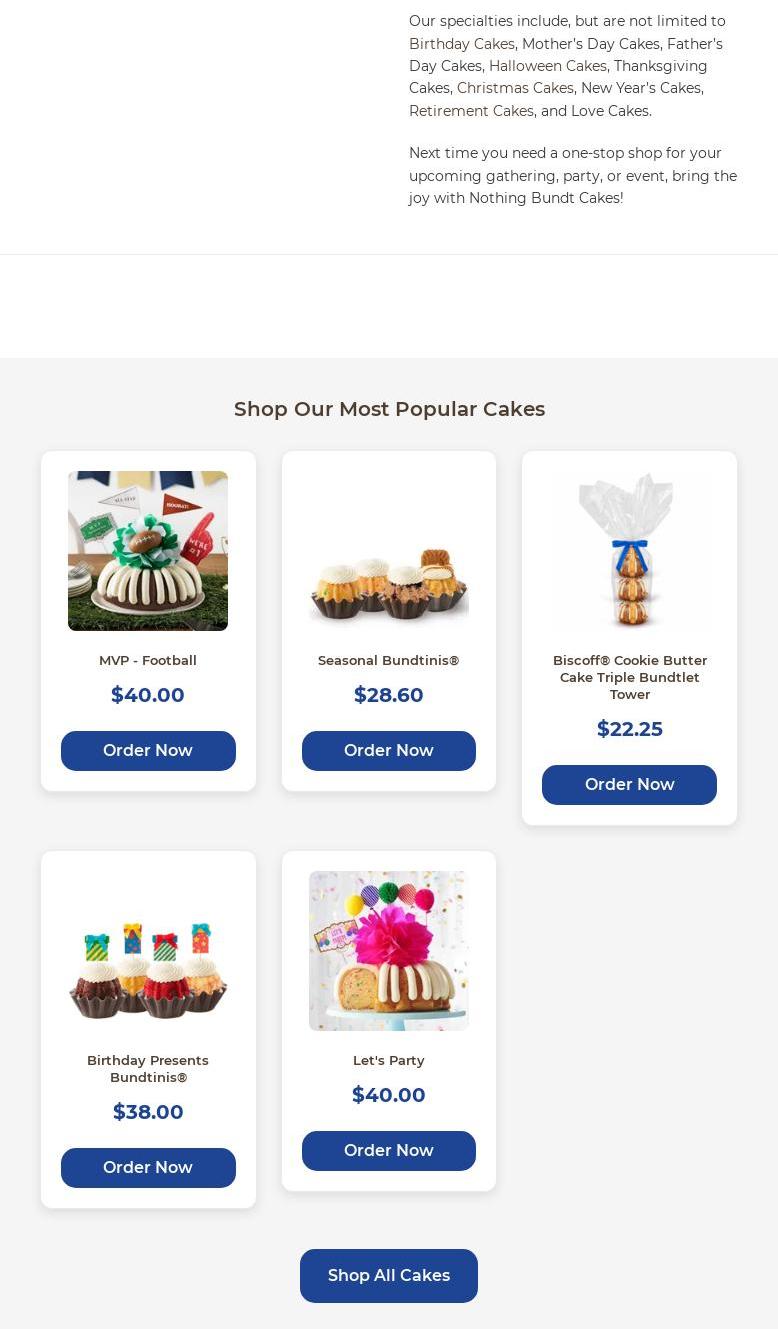Select the Seasonal Bundtinis product title
The image size is (778, 1329).
[389, 660]
